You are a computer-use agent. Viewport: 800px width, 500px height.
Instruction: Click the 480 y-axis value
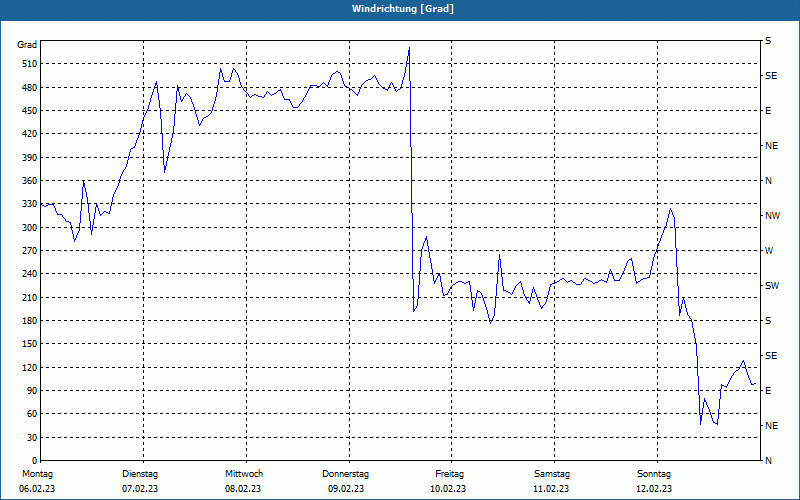tap(30, 88)
